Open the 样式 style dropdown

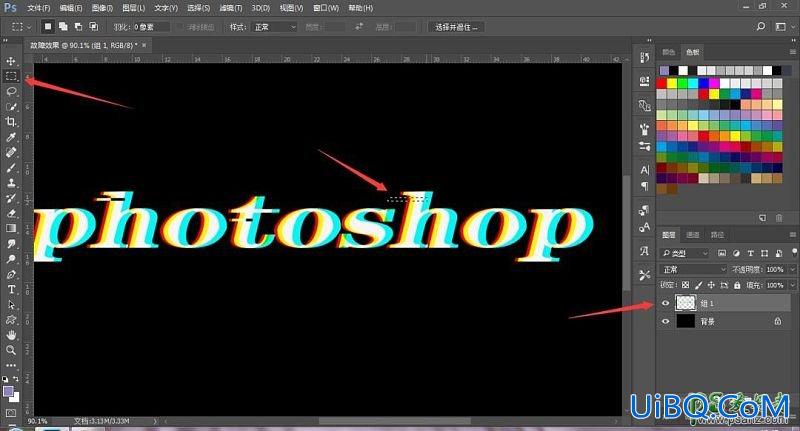[x=274, y=27]
